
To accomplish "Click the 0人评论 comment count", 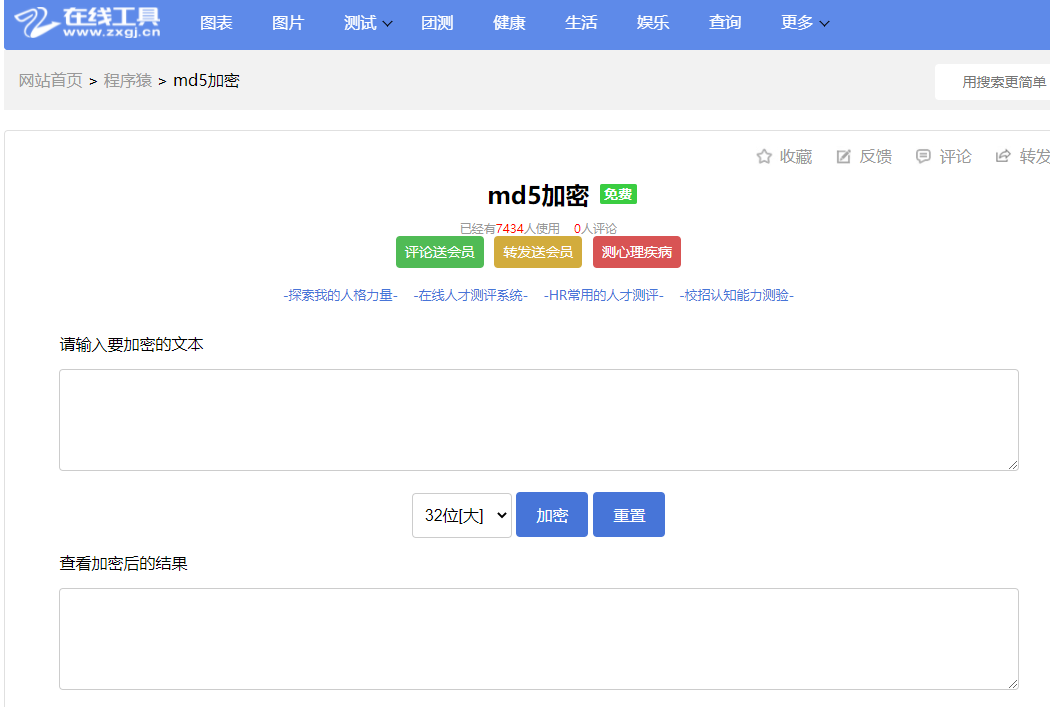I will click(595, 229).
